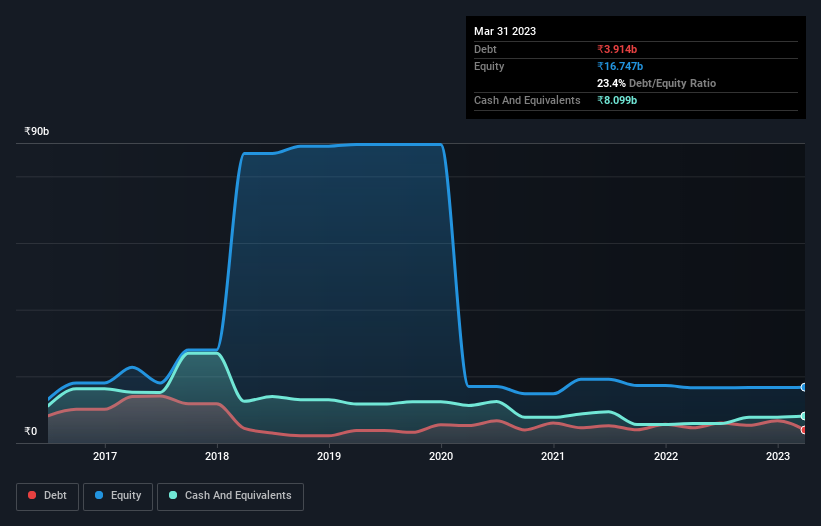Click the 2021 x-axis label

(x=553, y=456)
